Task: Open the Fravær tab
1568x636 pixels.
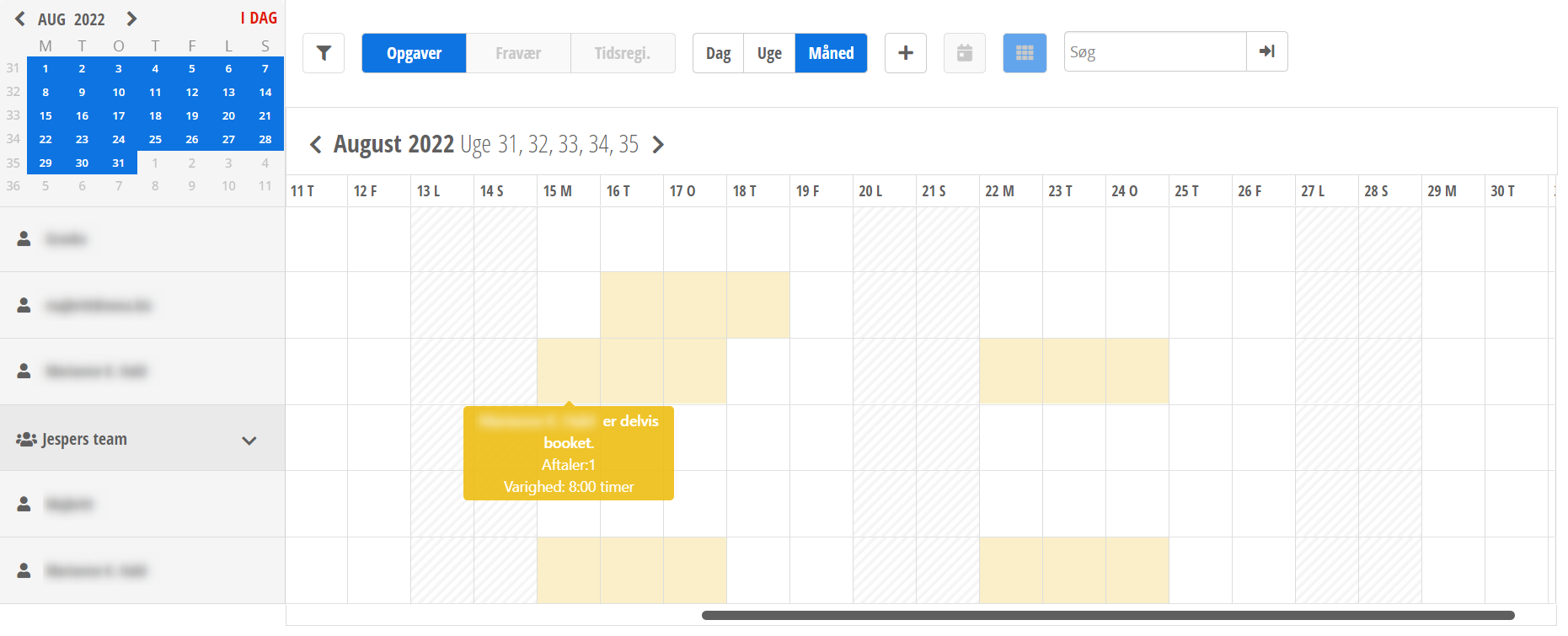Action: click(518, 53)
